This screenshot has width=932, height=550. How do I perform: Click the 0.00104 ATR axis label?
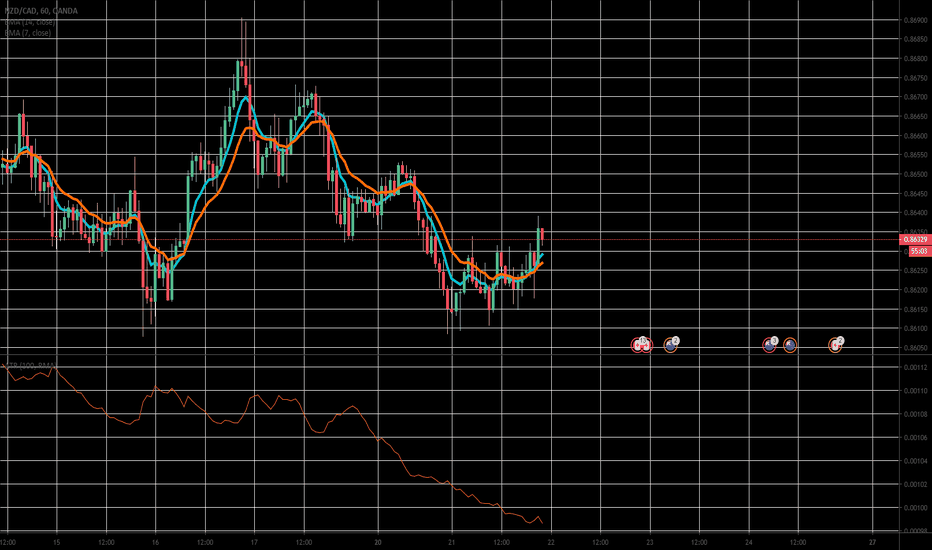(915, 461)
